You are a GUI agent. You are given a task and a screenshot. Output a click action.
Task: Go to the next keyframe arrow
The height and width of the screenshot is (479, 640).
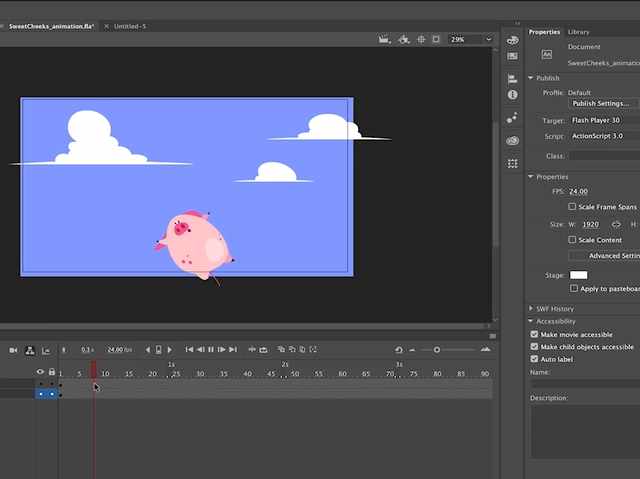click(x=170, y=350)
